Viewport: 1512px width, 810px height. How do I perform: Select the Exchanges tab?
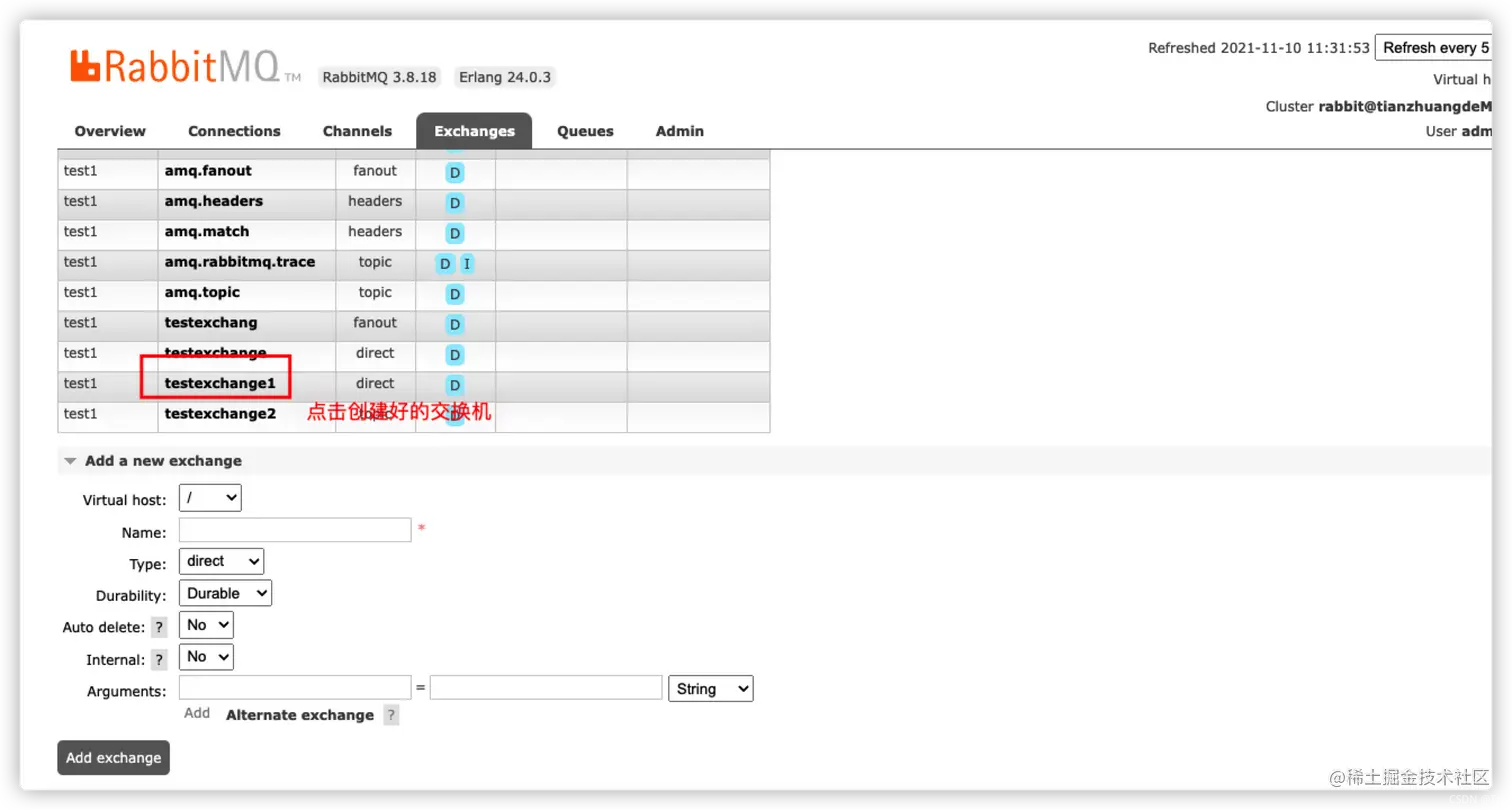[474, 131]
